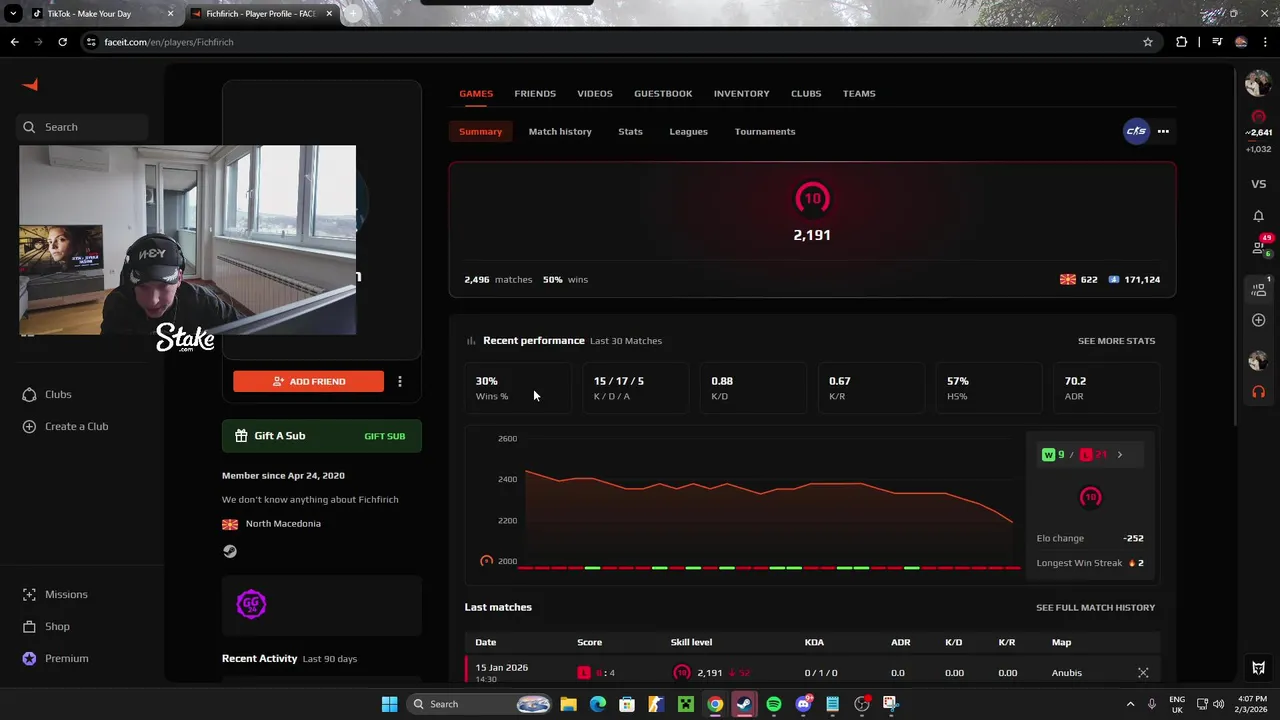
Task: Go back in browser history
Action: pyautogui.click(x=14, y=42)
